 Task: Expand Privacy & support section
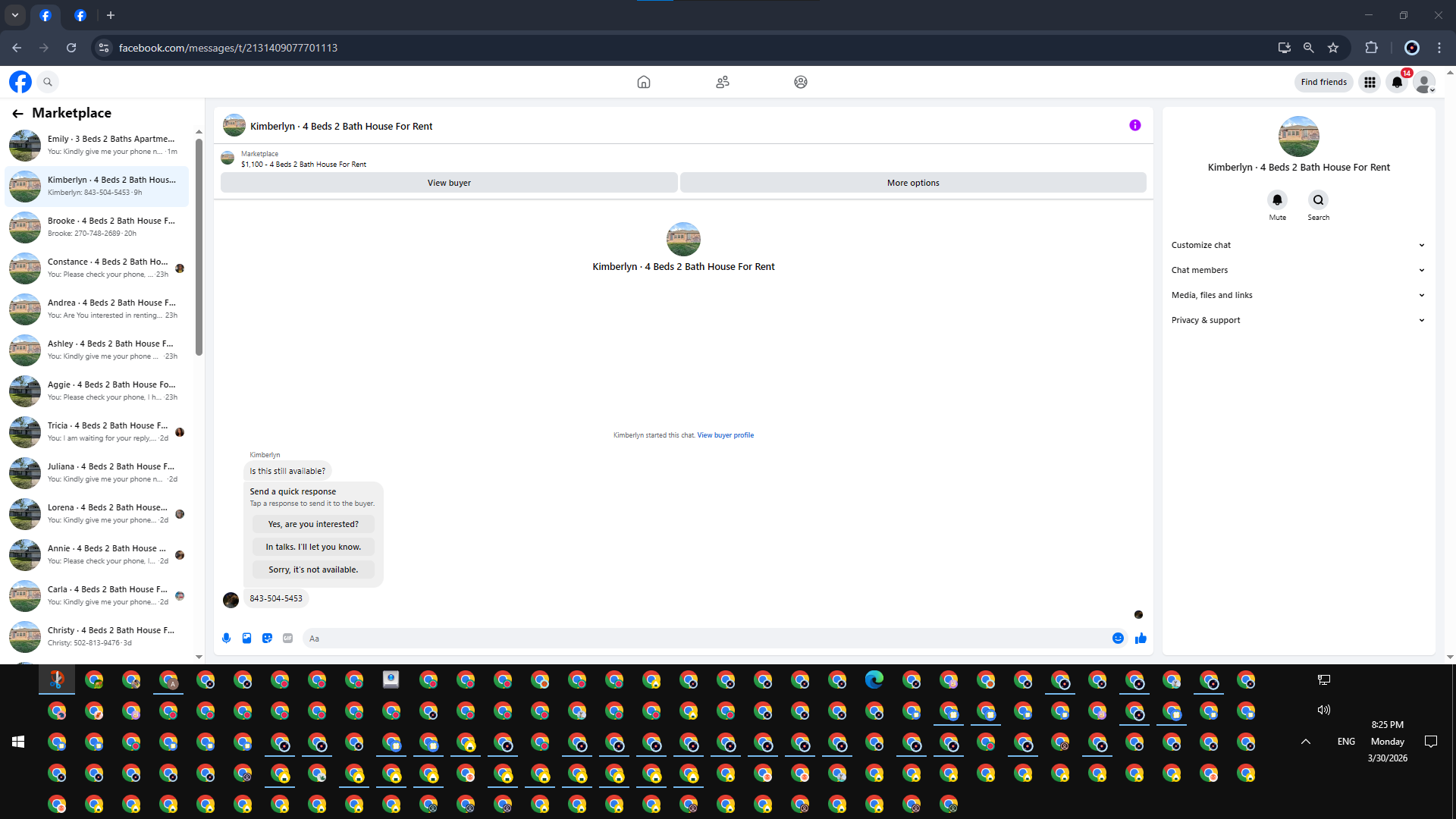tap(1297, 320)
